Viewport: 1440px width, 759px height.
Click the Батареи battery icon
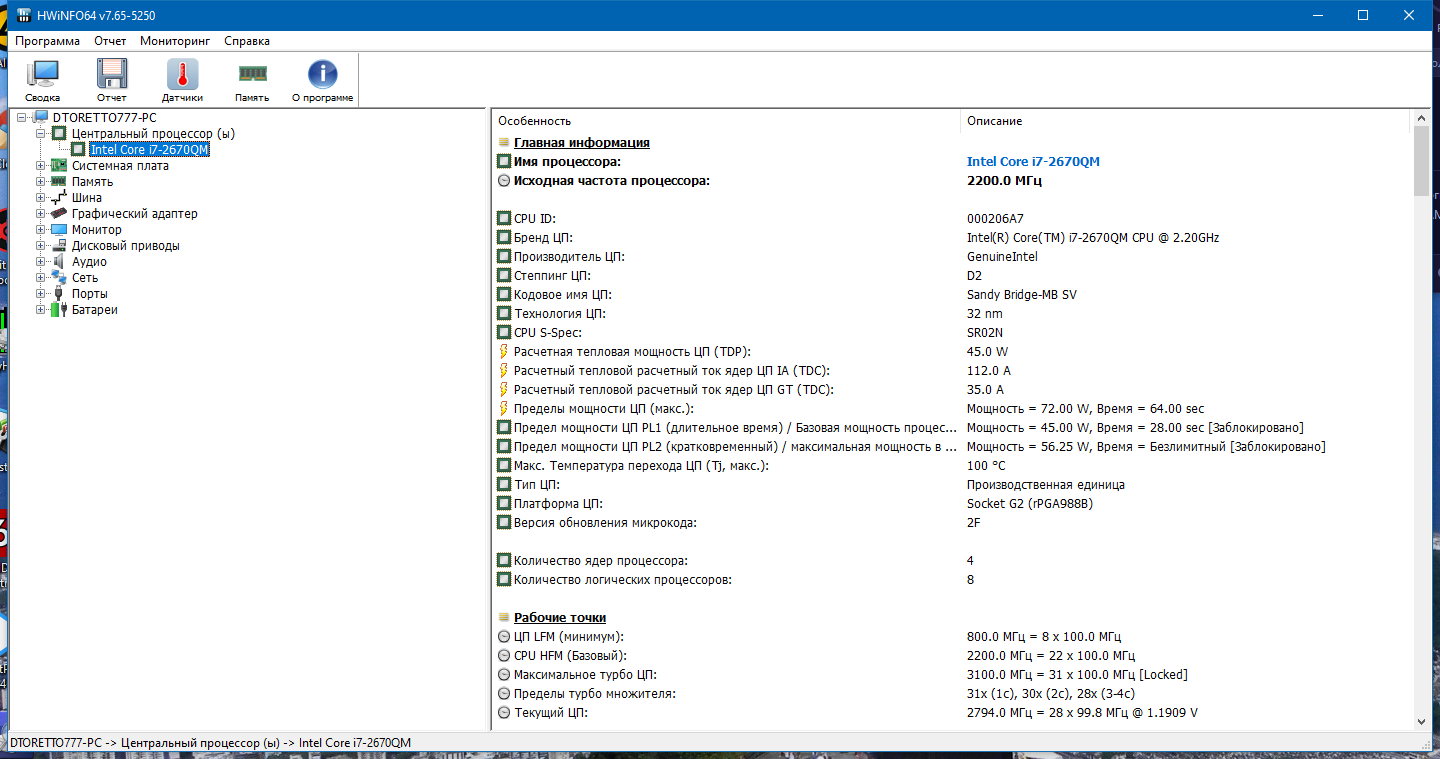pos(59,310)
